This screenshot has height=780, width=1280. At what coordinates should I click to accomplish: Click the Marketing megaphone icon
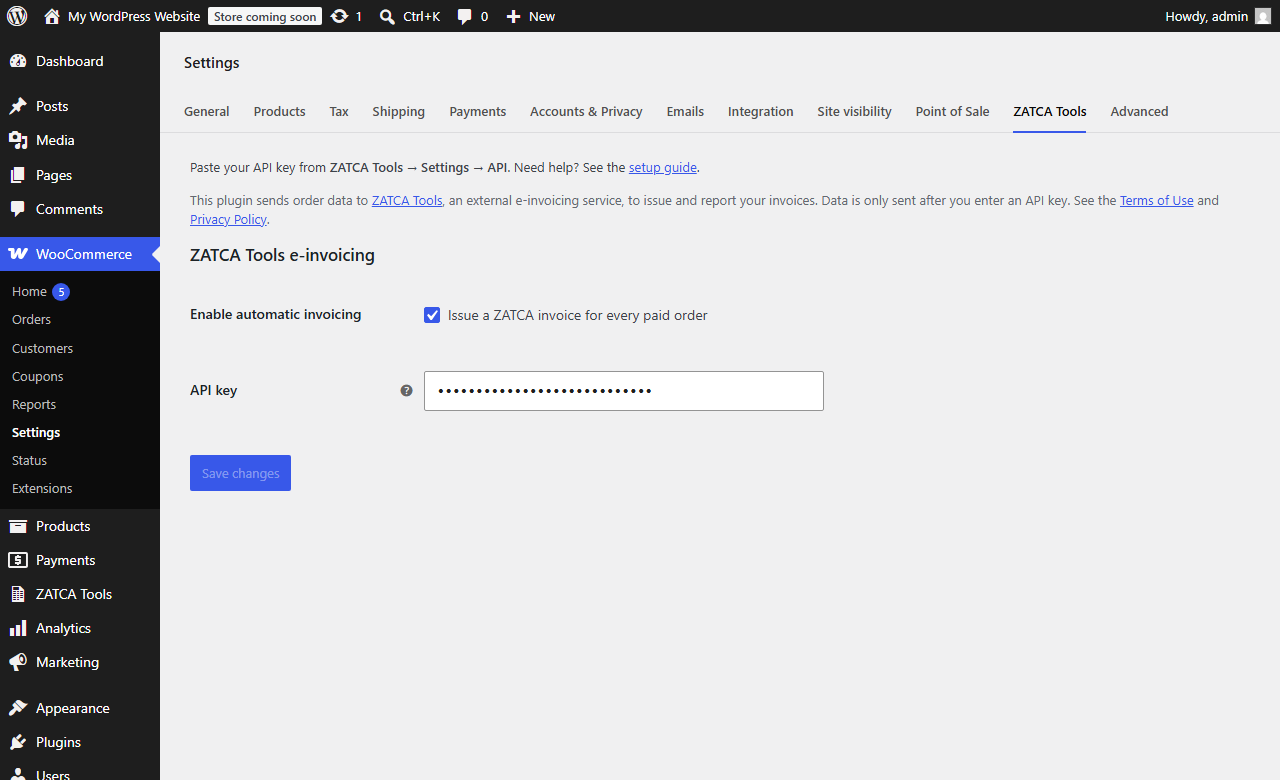tap(18, 662)
